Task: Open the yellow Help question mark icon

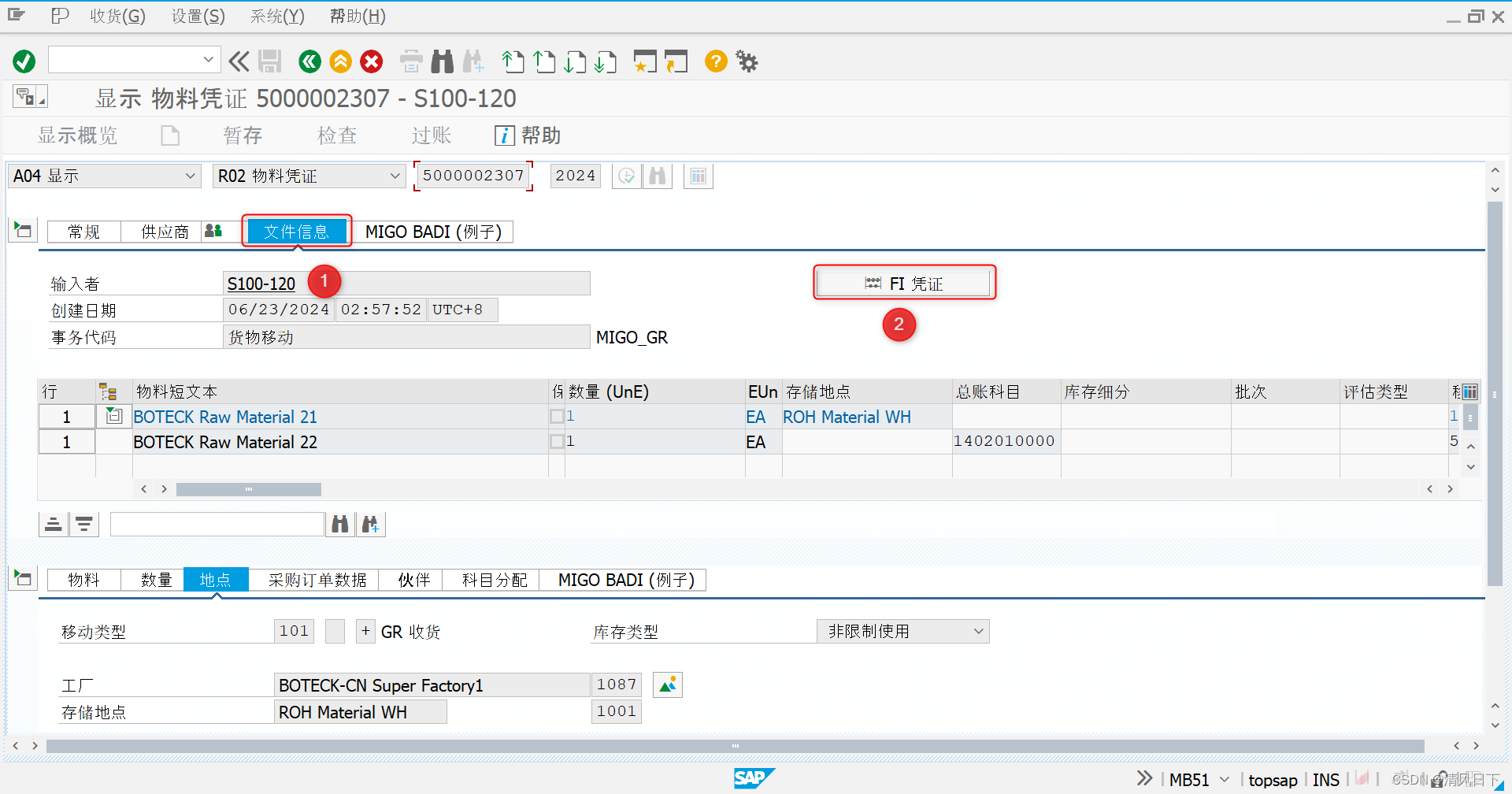Action: [716, 61]
